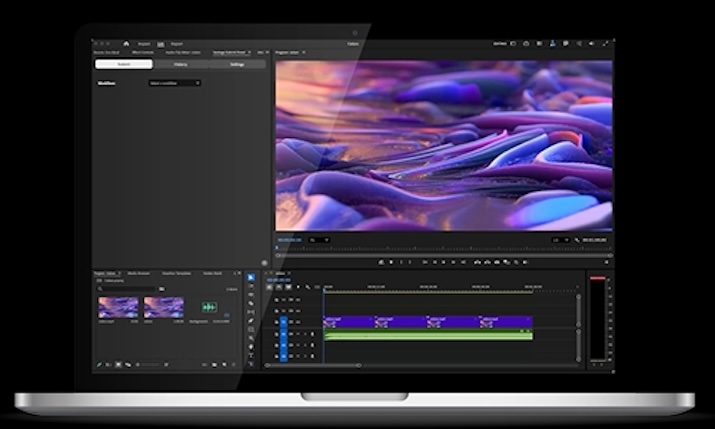The height and width of the screenshot is (429, 715).
Task: Click Go to Out button
Action: coord(463,262)
